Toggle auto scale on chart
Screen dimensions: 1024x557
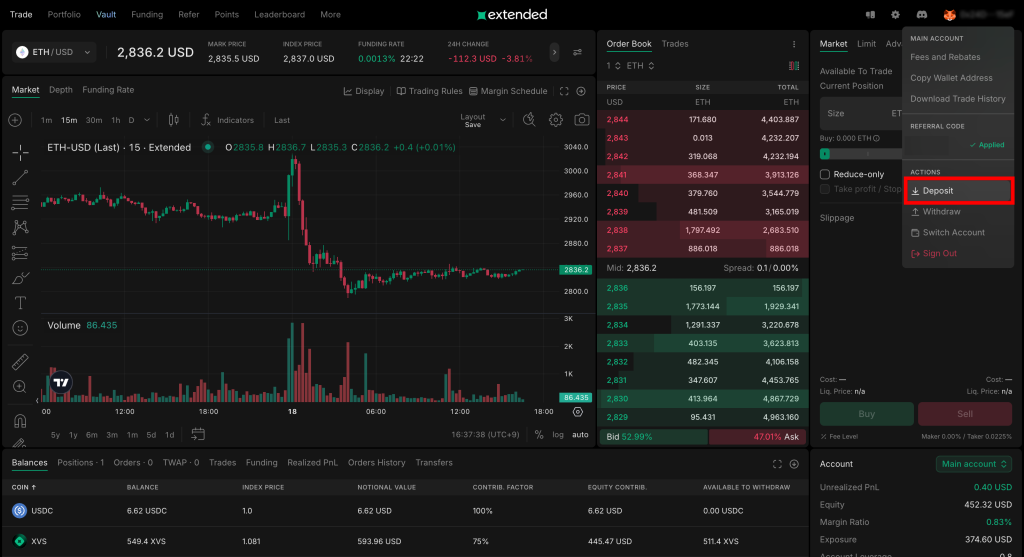click(580, 435)
